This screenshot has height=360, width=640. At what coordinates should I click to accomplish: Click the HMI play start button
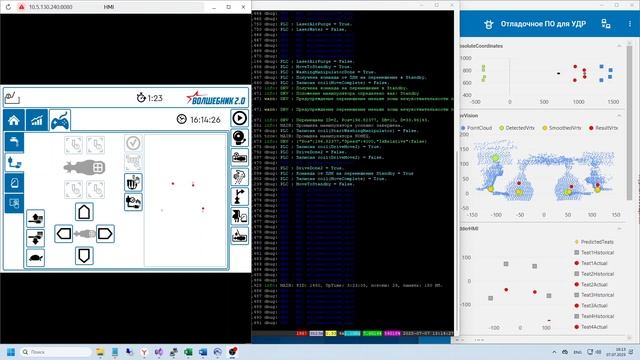coord(239,118)
